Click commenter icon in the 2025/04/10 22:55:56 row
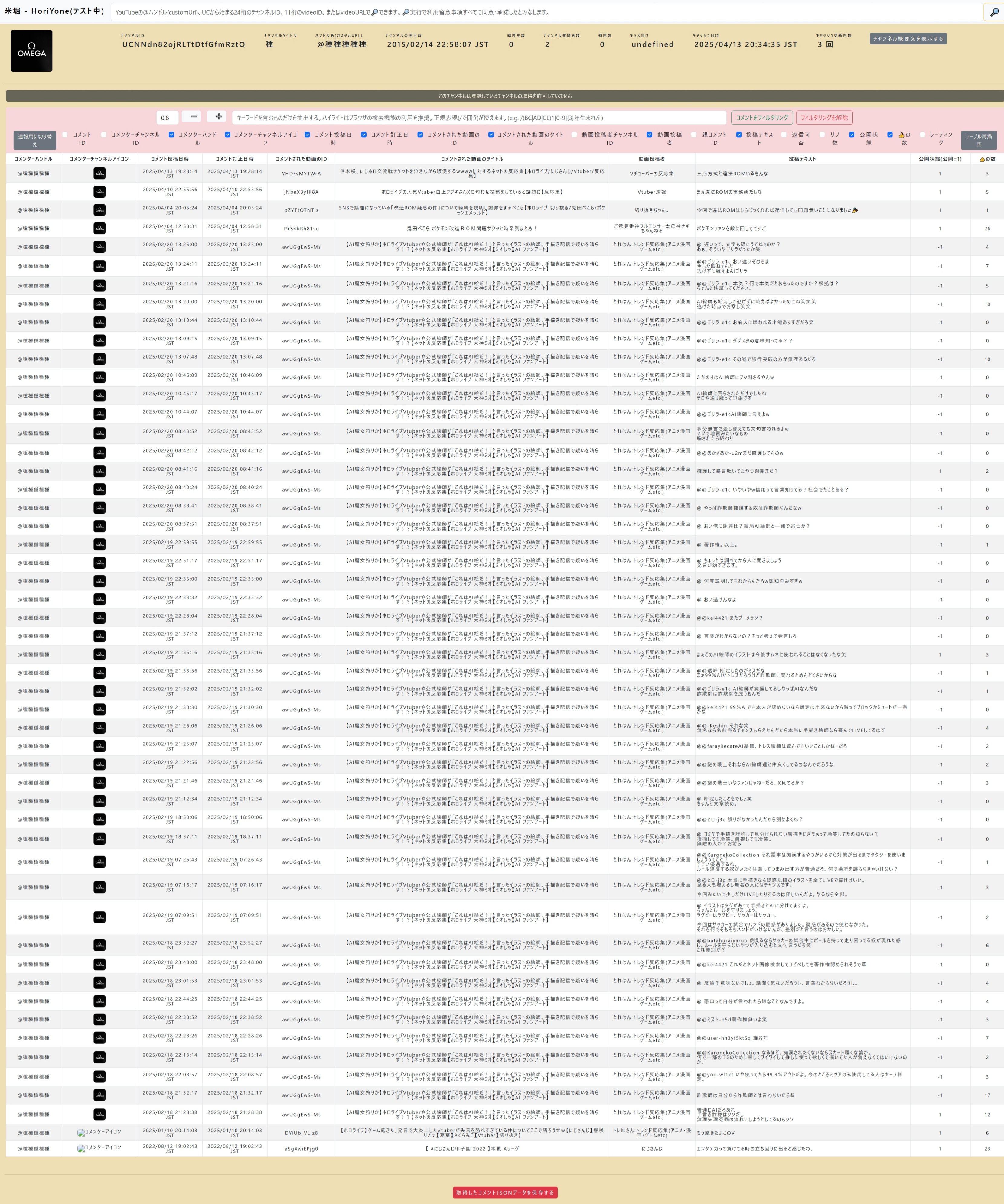This screenshot has height=1204, width=1004. click(99, 192)
